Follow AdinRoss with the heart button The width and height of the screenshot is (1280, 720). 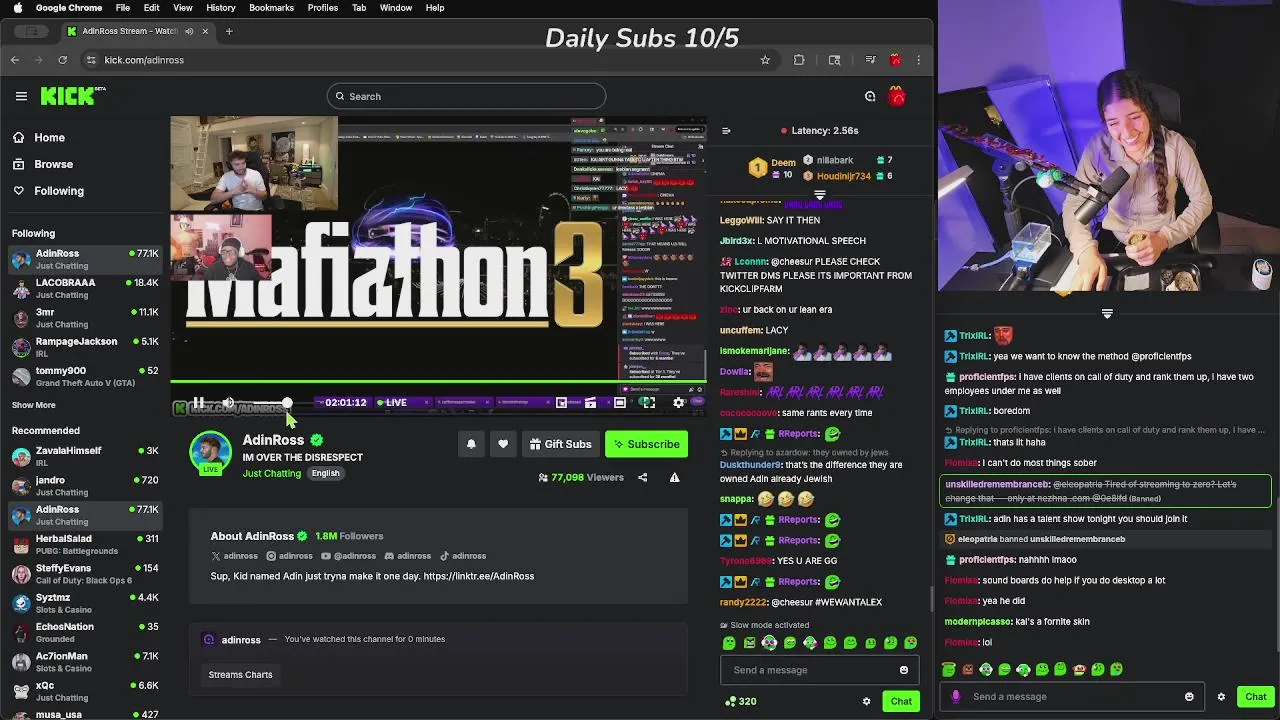(x=503, y=444)
